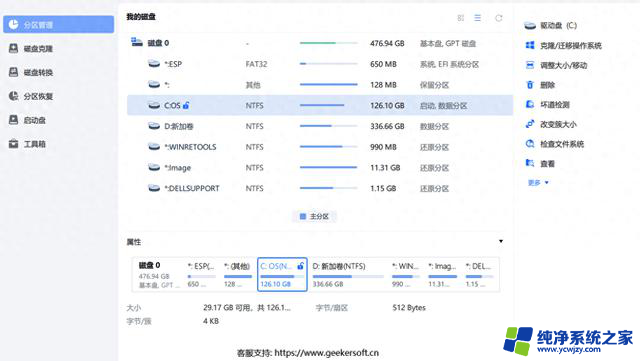Click the ESP partition drive icon
Screen dimensions: 640x361
pos(154,64)
